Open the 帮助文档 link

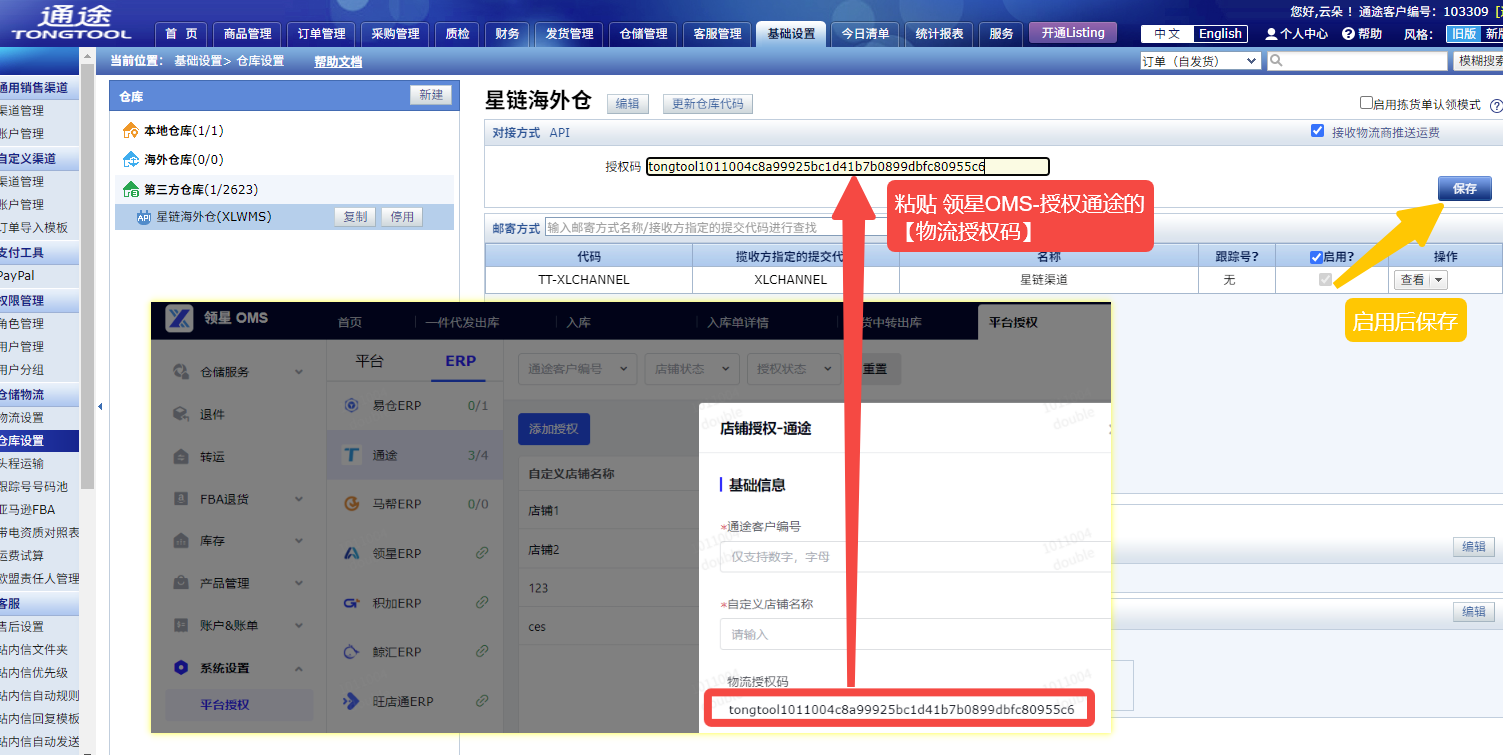pos(338,62)
